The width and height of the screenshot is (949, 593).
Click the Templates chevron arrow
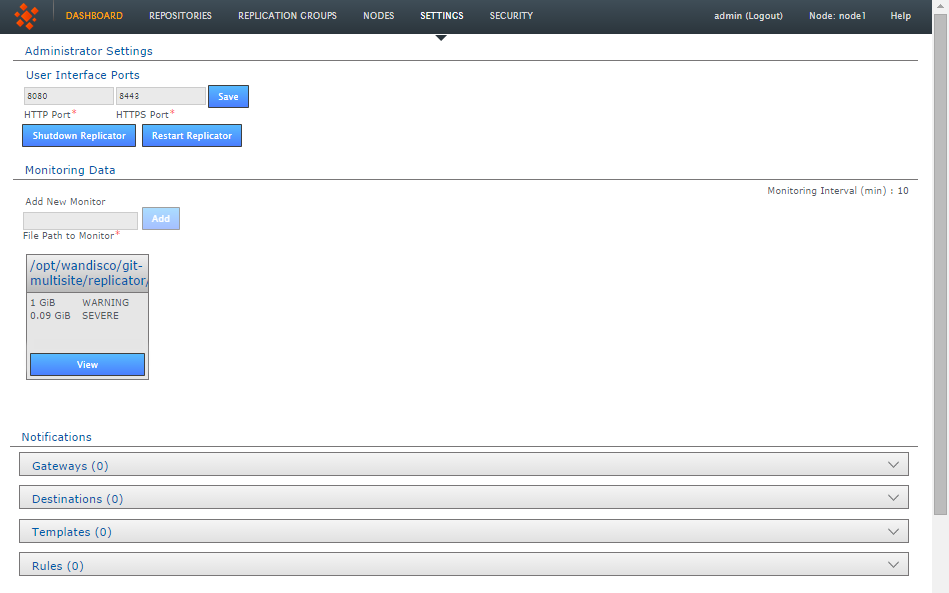point(893,531)
